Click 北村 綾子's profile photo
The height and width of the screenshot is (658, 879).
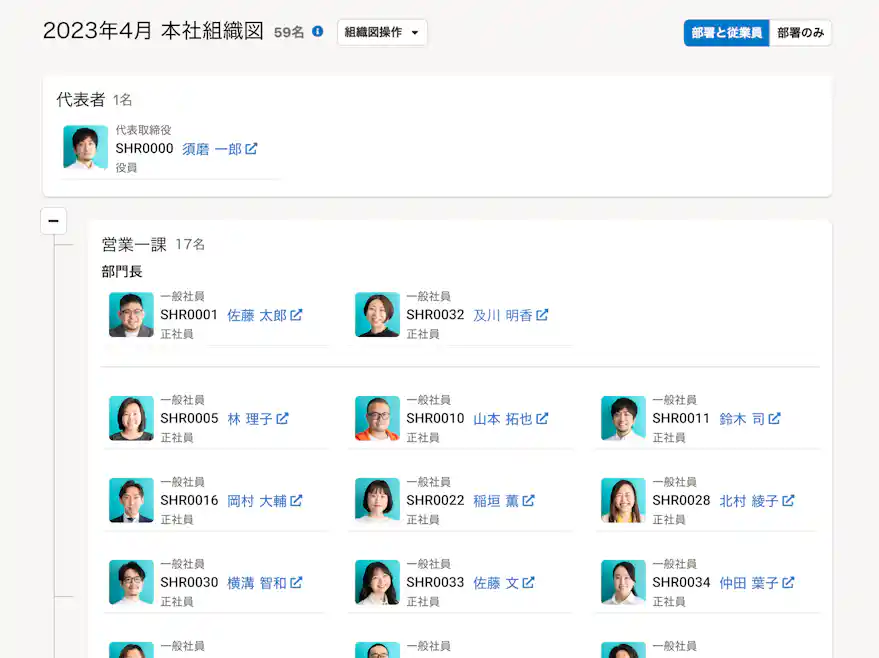(x=623, y=500)
